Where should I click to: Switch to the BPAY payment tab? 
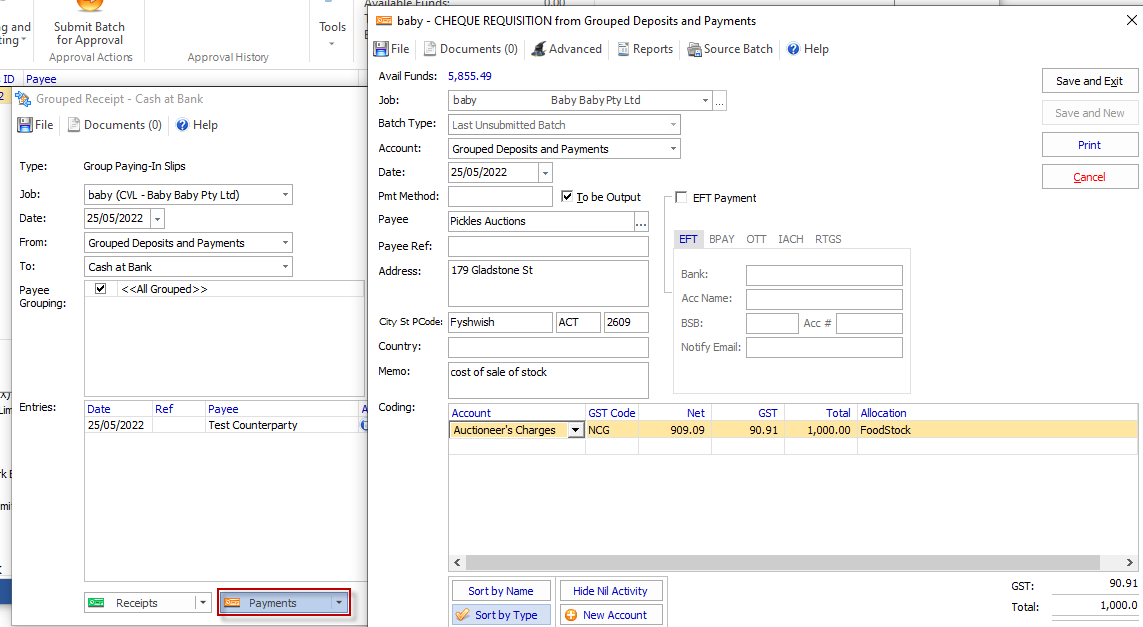point(721,239)
